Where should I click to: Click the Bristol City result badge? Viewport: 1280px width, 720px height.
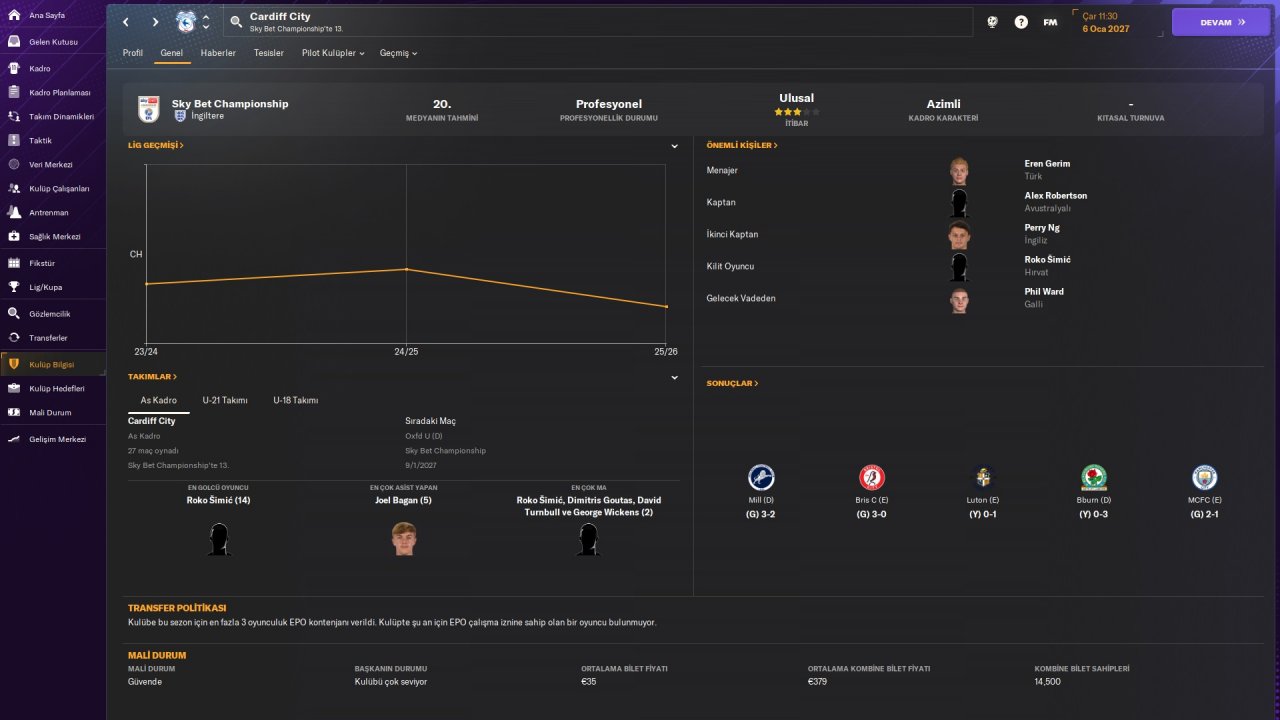(872, 477)
